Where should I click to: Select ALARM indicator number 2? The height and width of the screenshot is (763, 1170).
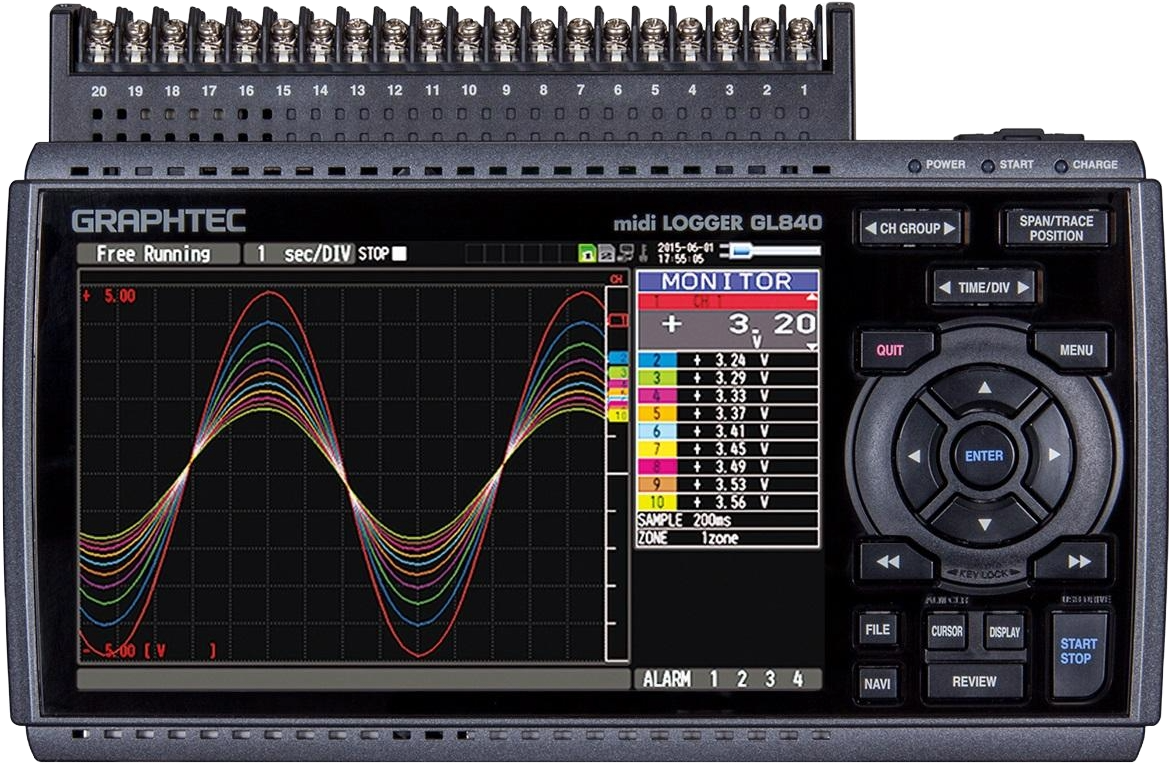[742, 679]
